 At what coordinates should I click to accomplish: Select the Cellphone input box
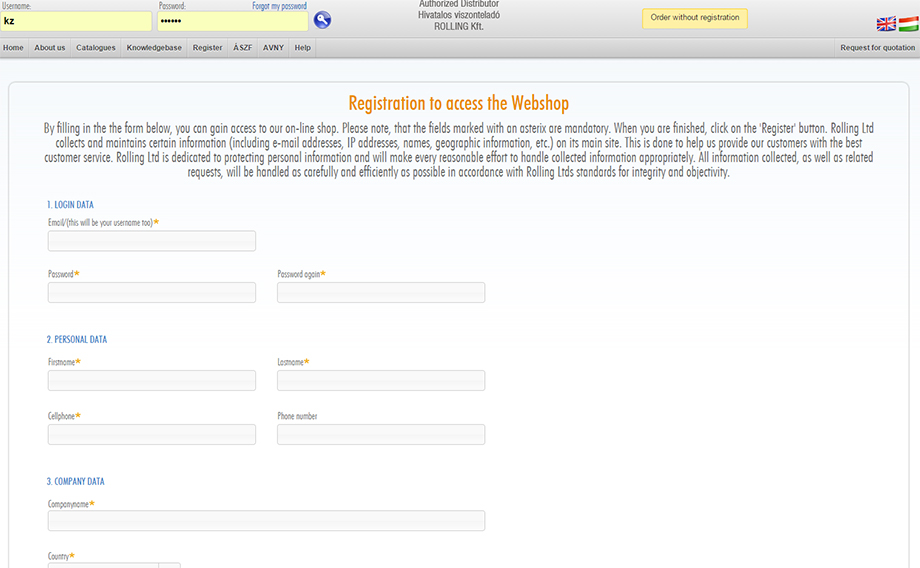tap(152, 434)
